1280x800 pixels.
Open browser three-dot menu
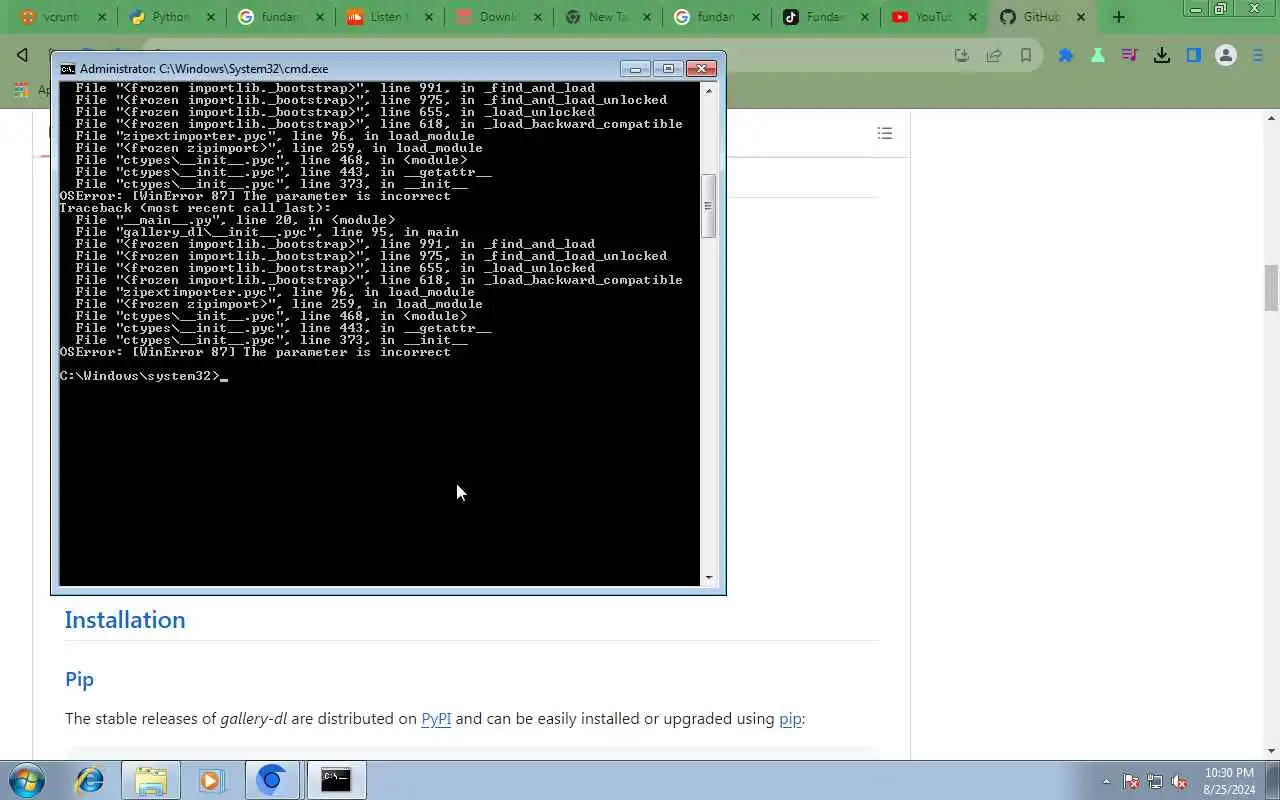click(x=1258, y=56)
